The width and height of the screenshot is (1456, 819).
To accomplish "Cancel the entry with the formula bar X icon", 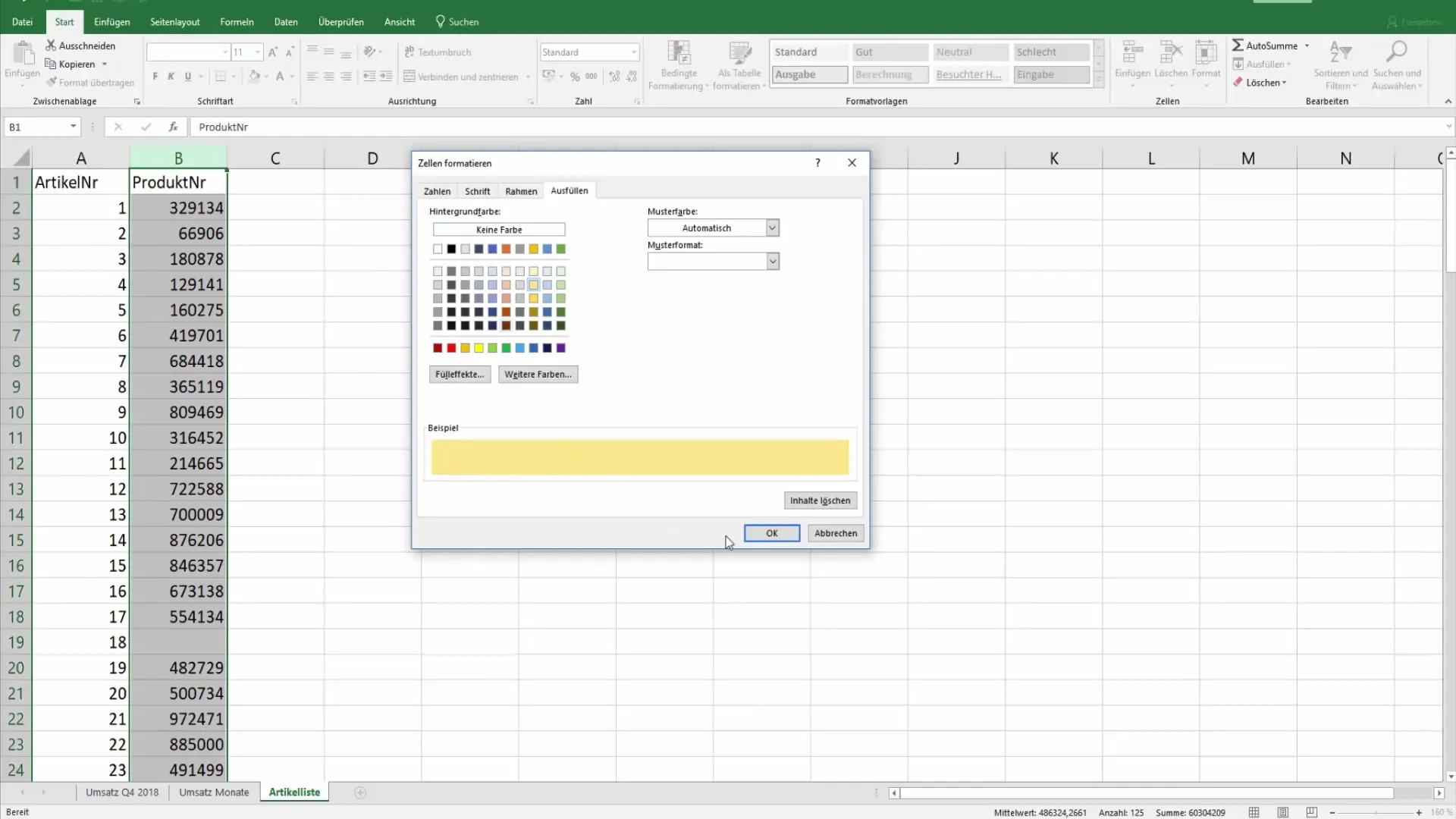I will tap(118, 127).
